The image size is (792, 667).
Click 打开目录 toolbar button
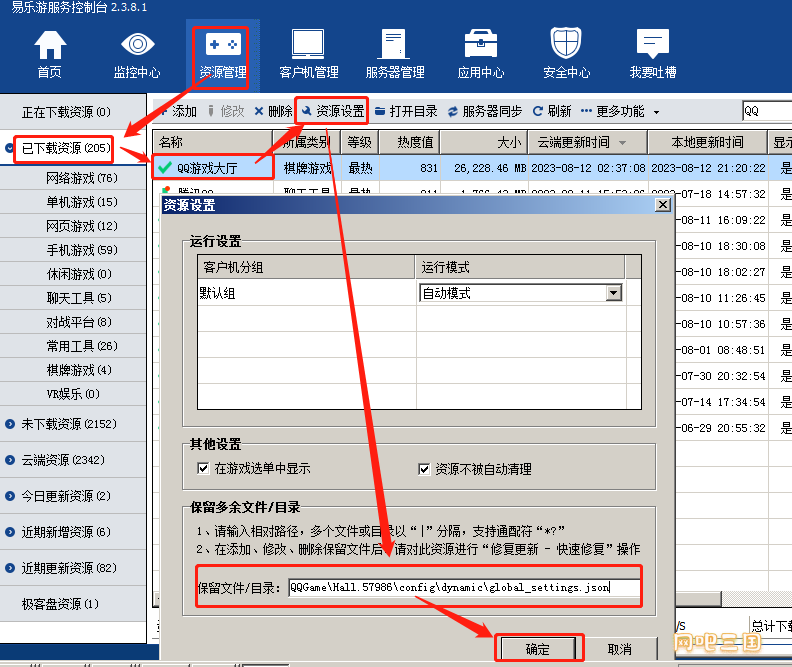pos(406,111)
